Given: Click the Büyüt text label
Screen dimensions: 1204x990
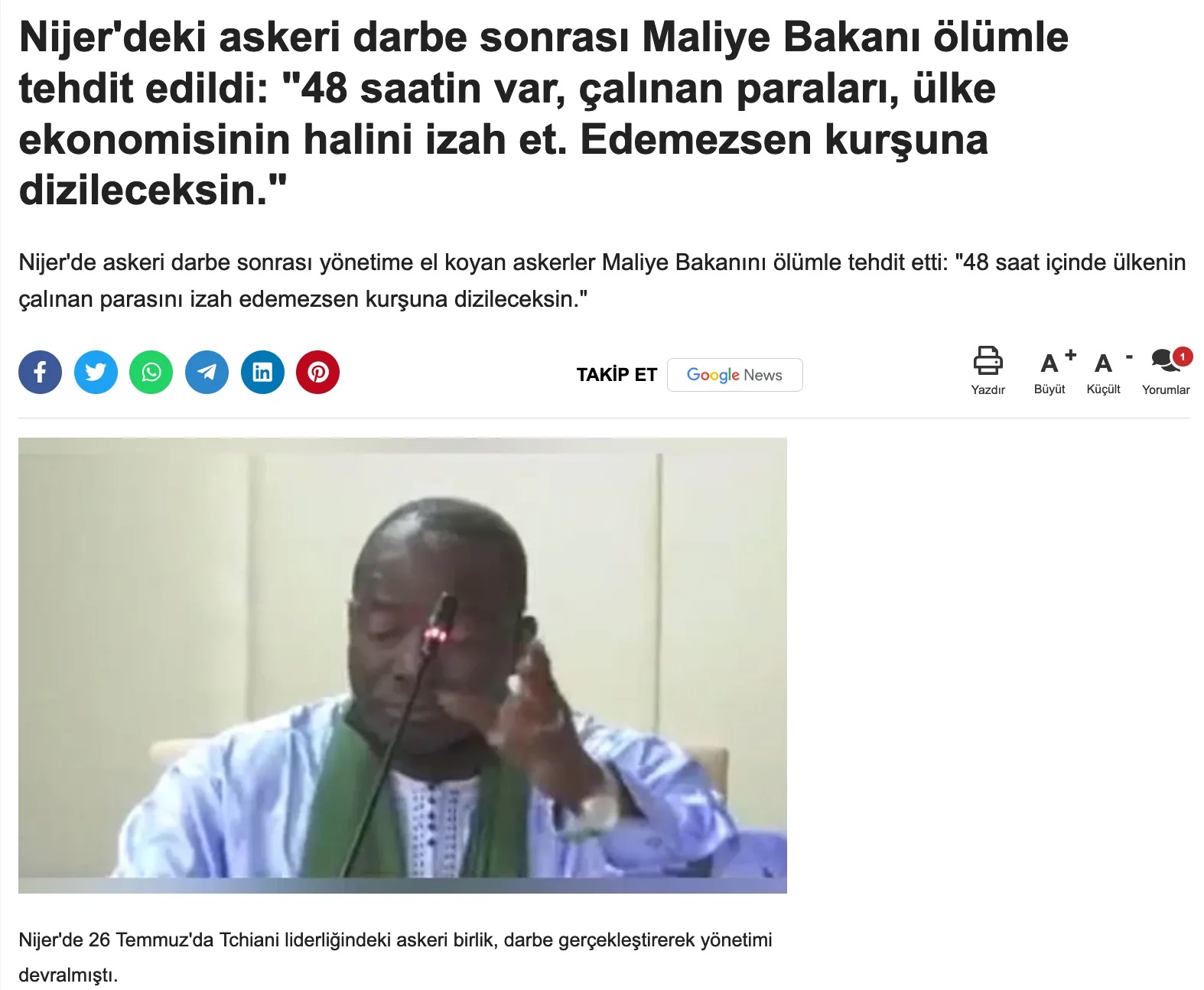Looking at the screenshot, I should click(x=1049, y=389).
